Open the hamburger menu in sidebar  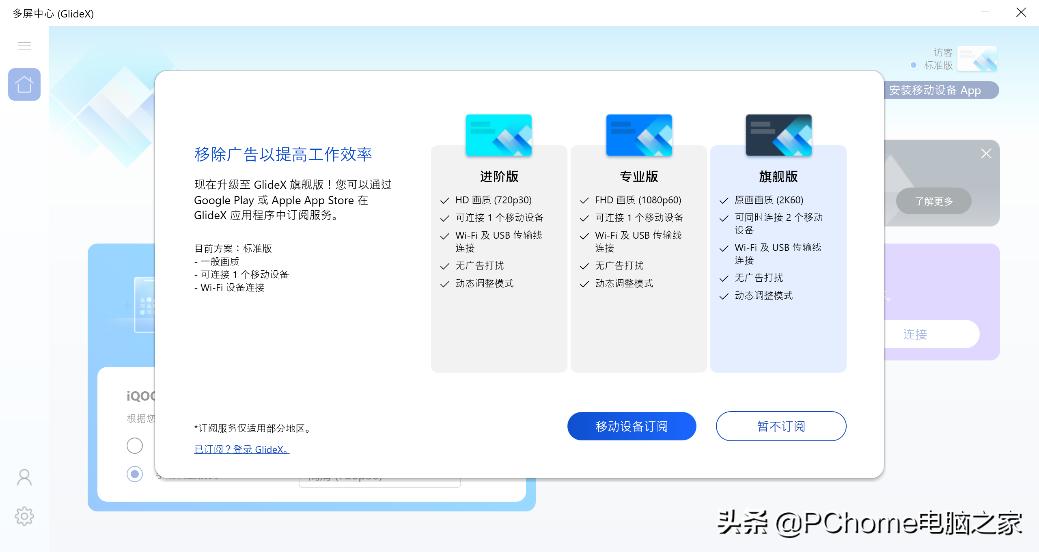point(25,46)
